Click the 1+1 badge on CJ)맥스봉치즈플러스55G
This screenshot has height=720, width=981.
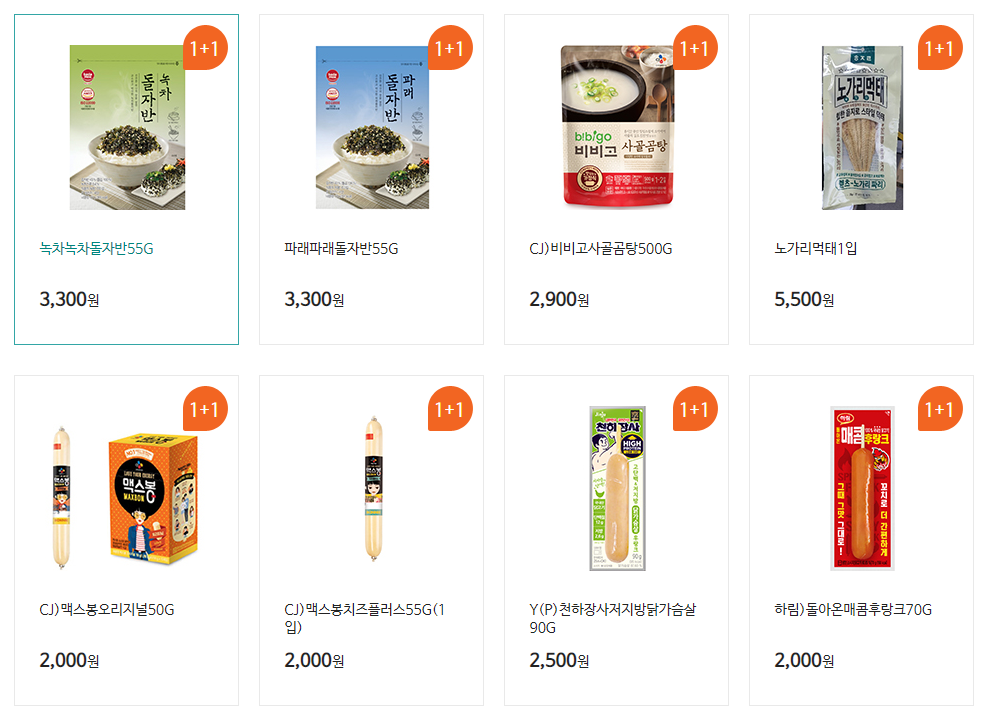[450, 409]
